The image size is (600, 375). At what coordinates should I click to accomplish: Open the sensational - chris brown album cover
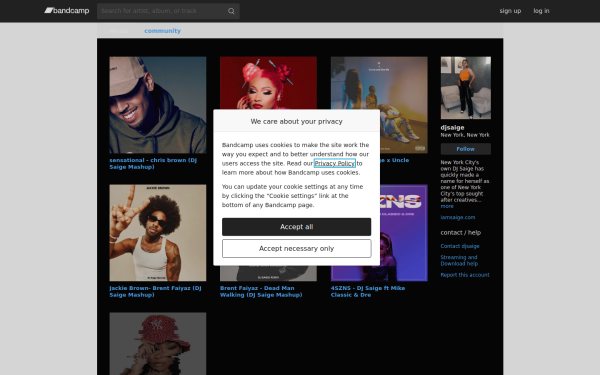[158, 105]
